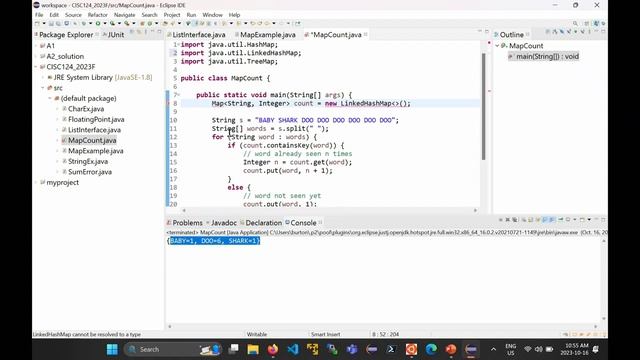The width and height of the screenshot is (640, 360).
Task: Click the ENG US language indicator
Action: pos(511,349)
